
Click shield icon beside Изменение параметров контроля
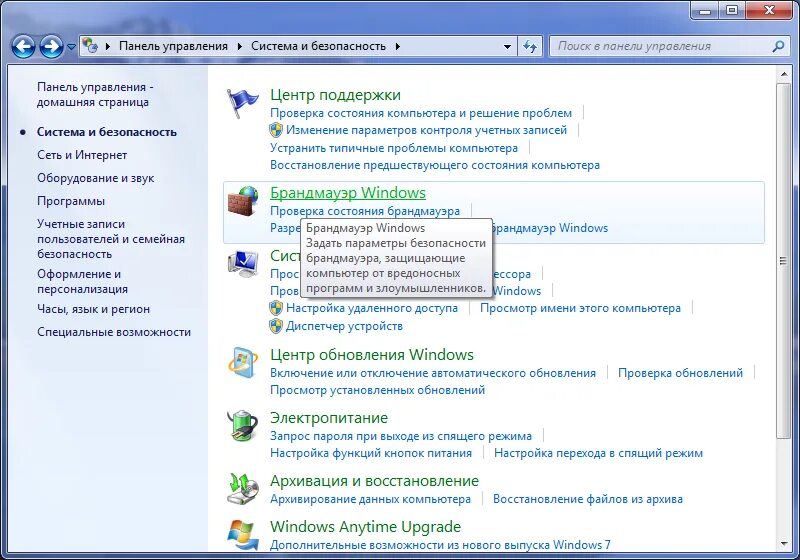(276, 130)
